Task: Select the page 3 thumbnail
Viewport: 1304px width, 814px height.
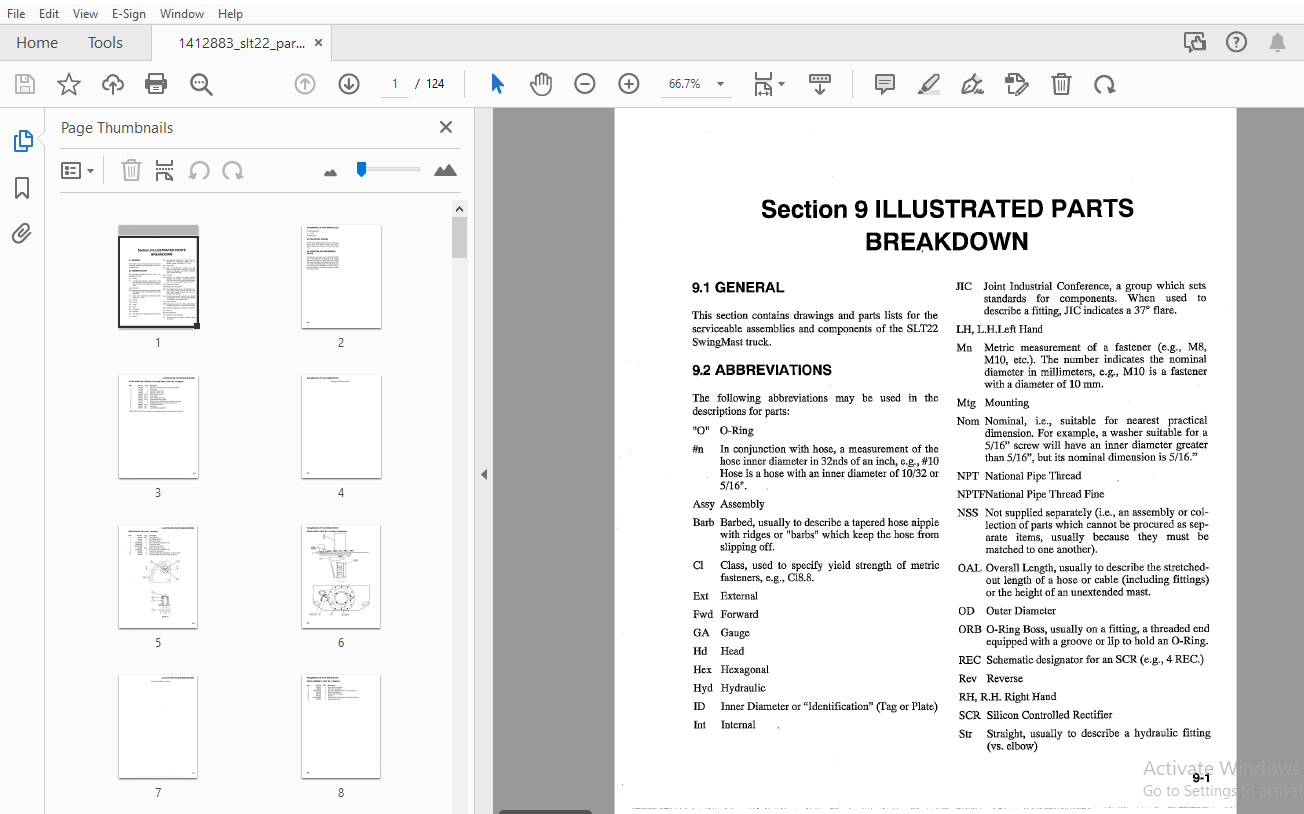Action: [x=158, y=426]
